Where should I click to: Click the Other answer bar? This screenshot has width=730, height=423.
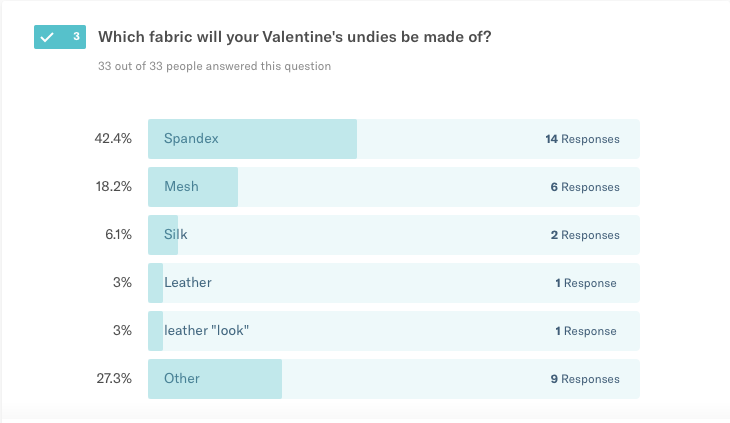coord(394,379)
